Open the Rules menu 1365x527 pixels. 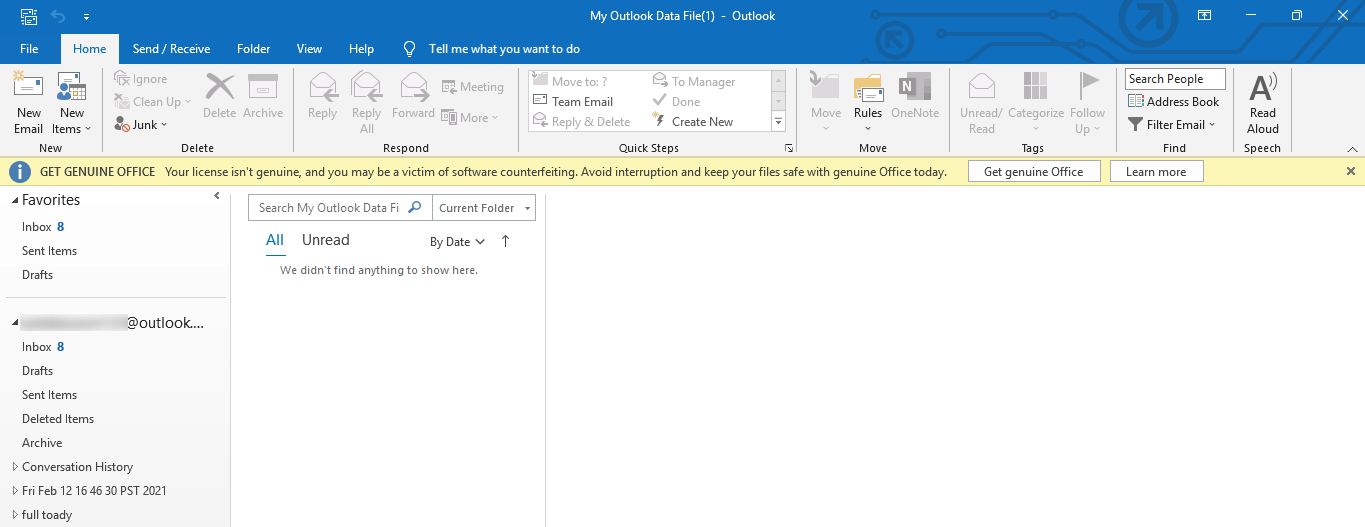point(868,104)
